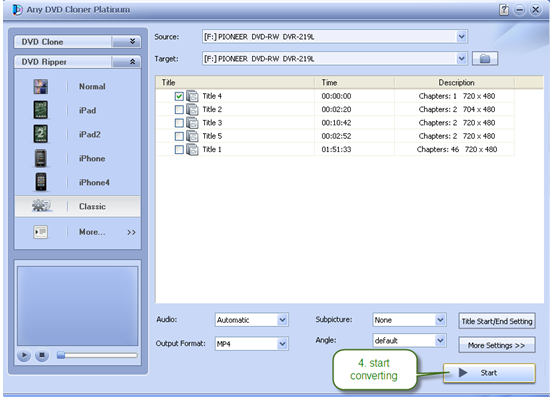Play the preview video
550x397 pixels.
[x=24, y=355]
